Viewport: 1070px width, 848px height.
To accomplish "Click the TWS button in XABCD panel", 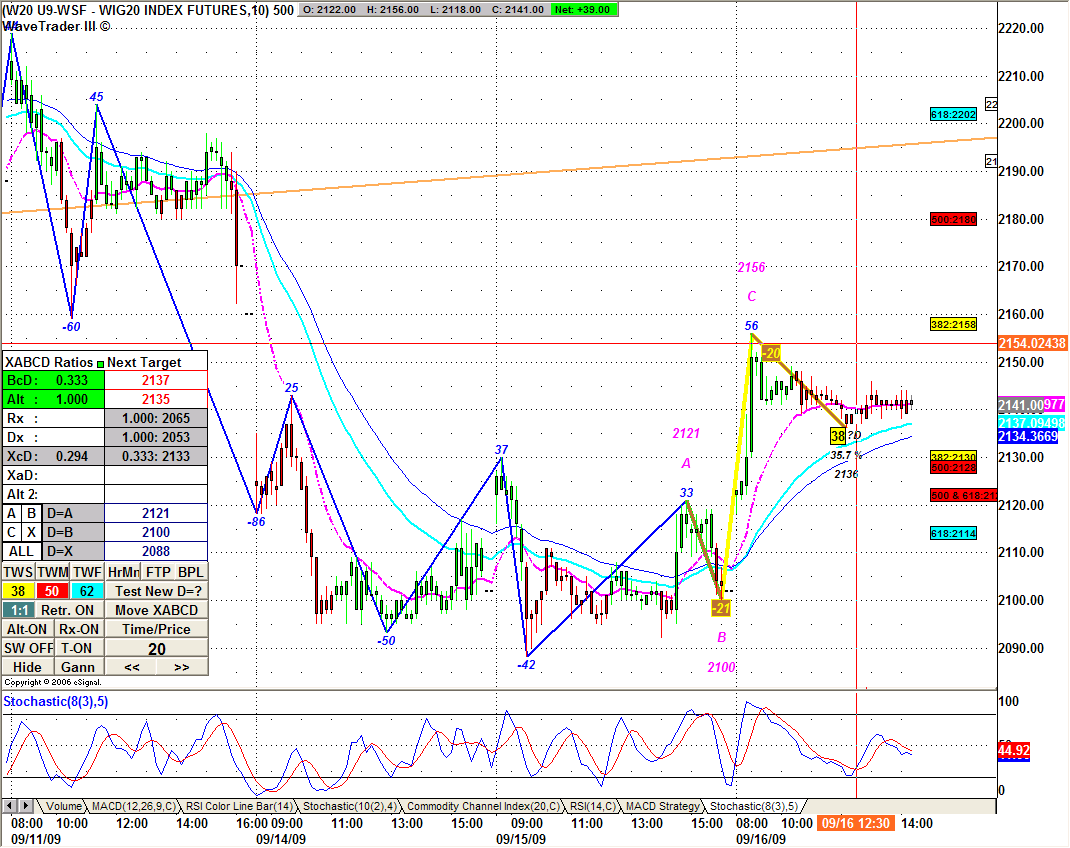I will point(18,572).
